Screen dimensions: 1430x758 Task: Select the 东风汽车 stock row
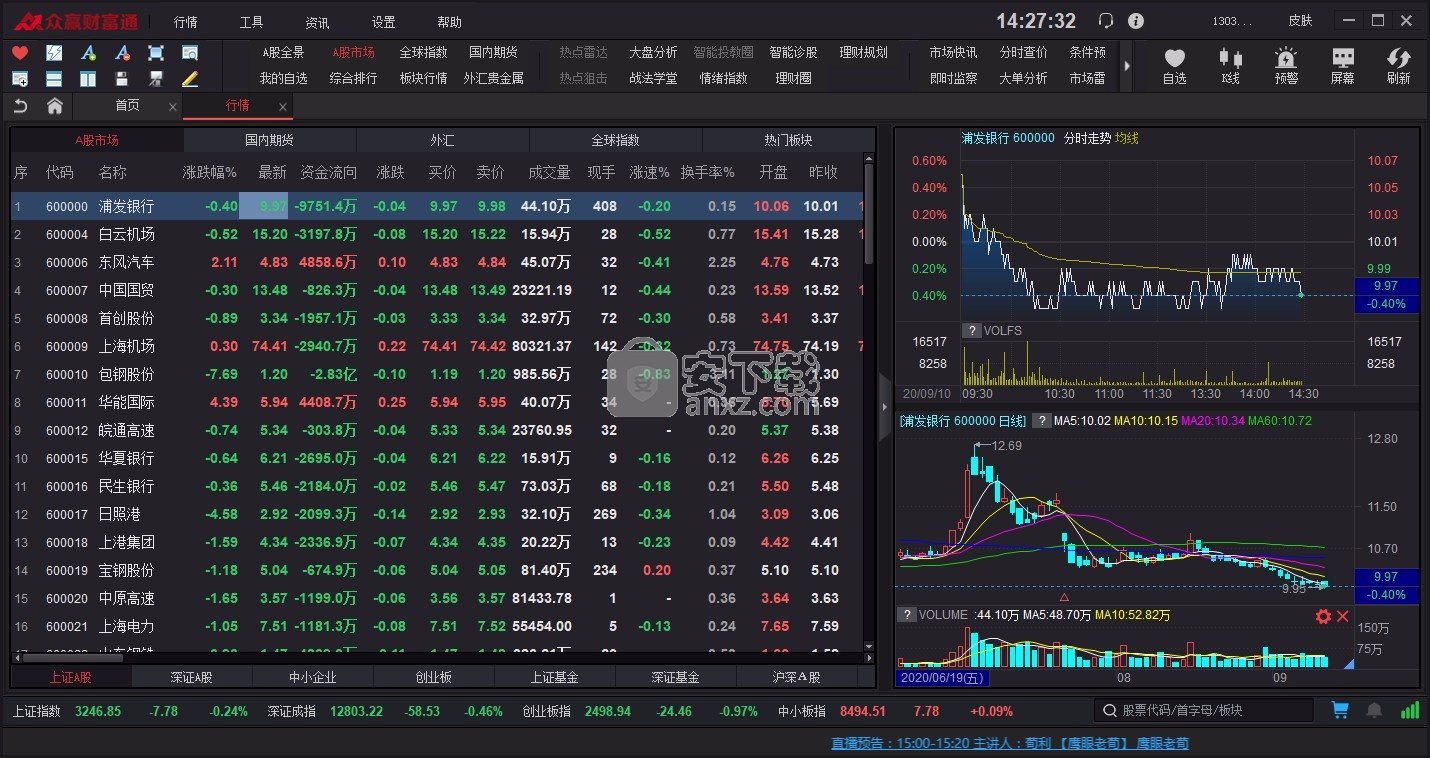pyautogui.click(x=436, y=262)
